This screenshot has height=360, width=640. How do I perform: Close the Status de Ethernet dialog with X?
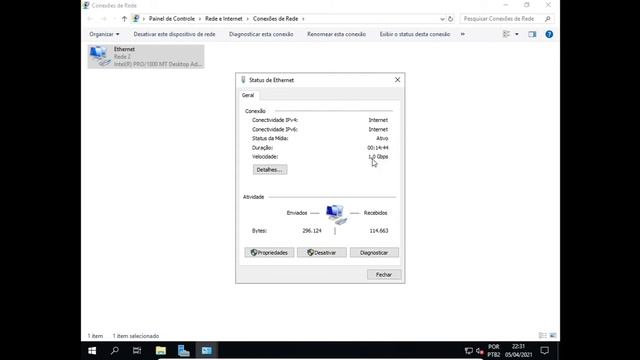tap(398, 80)
